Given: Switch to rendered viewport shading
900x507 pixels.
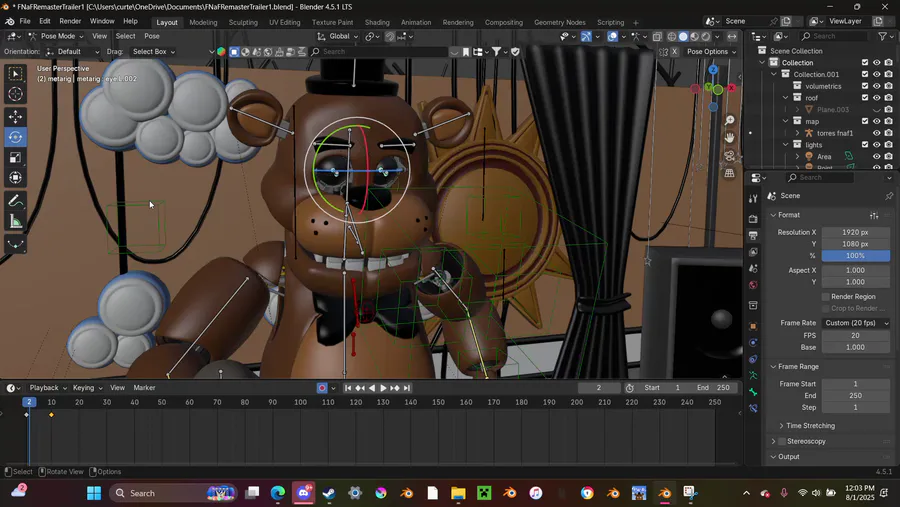Looking at the screenshot, I should pyautogui.click(x=706, y=36).
